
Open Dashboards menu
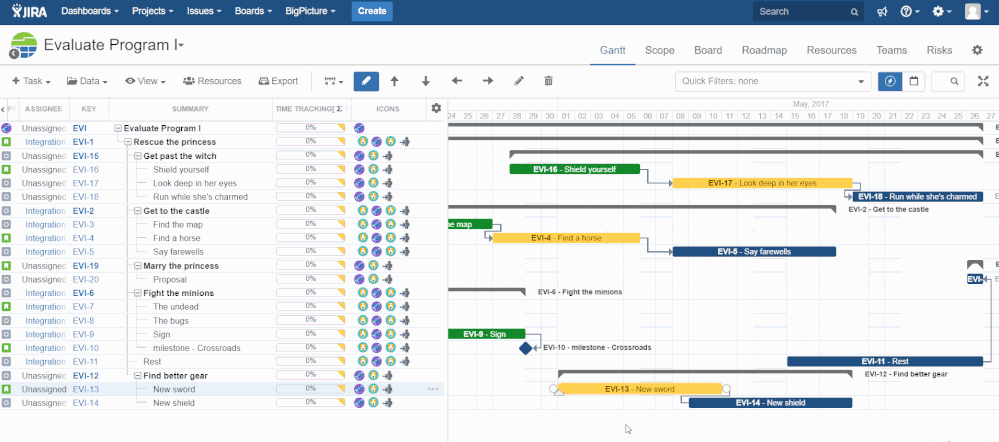point(90,11)
